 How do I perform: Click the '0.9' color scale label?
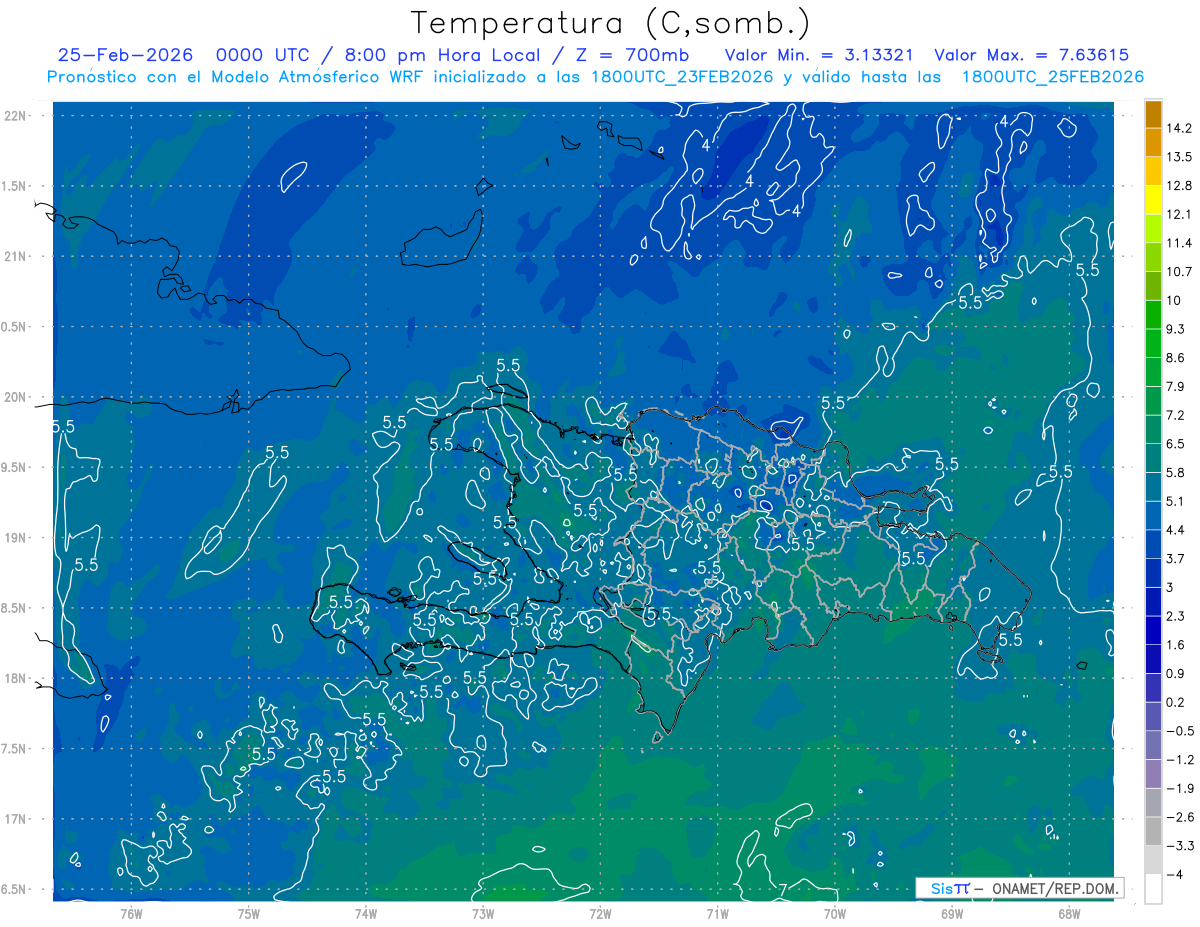click(1177, 673)
